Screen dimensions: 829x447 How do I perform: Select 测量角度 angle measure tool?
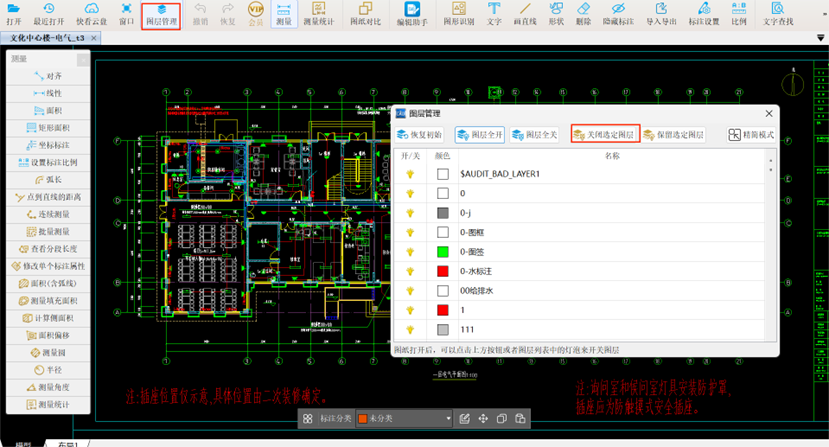(48, 387)
